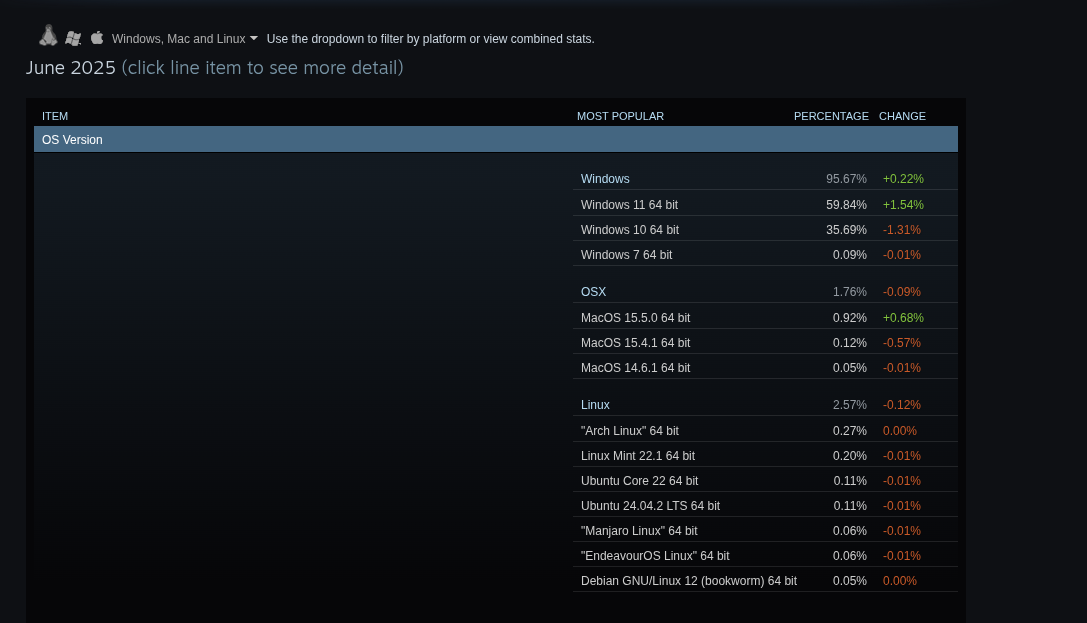Click the Windows logo platform icon
Screen dimensions: 1087x623
[x=73, y=38]
